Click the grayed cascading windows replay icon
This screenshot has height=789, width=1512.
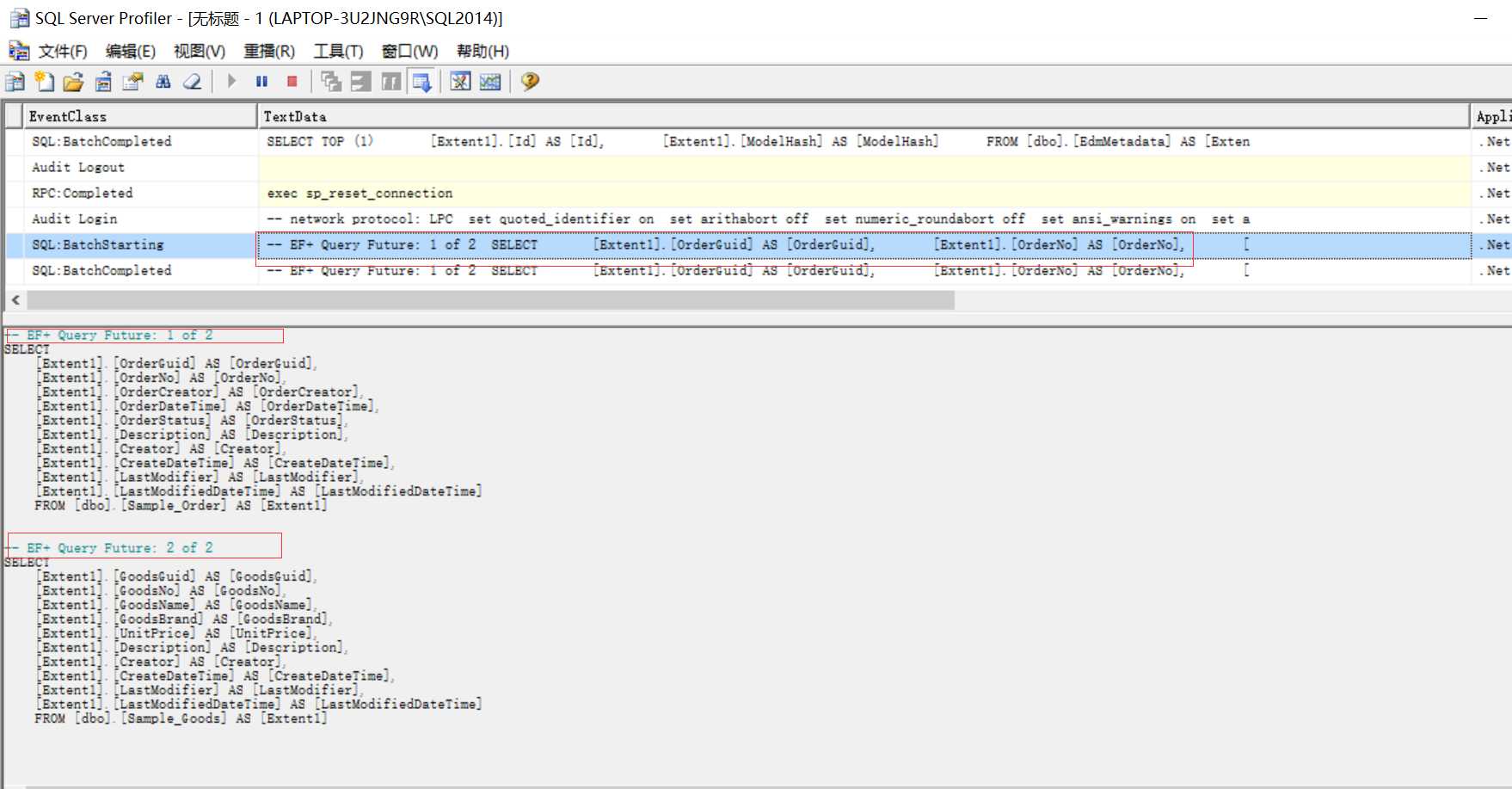pyautogui.click(x=331, y=82)
